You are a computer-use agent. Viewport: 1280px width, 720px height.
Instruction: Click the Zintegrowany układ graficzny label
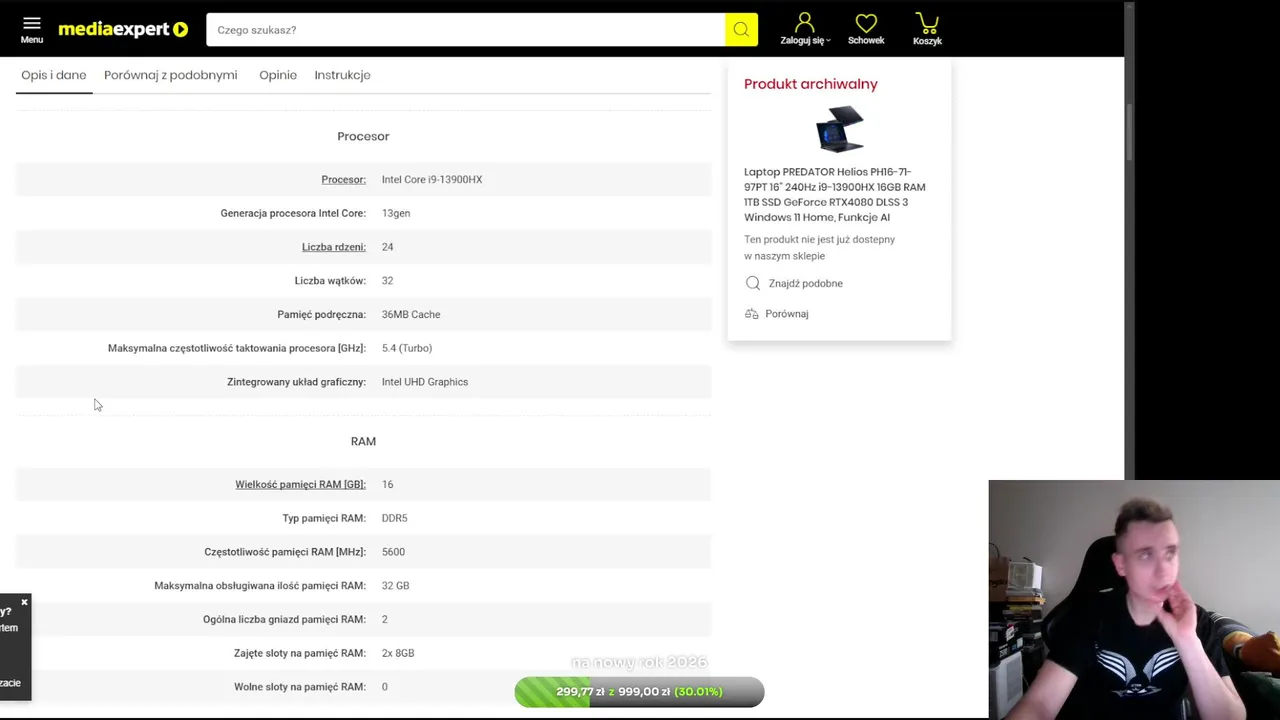coord(297,382)
